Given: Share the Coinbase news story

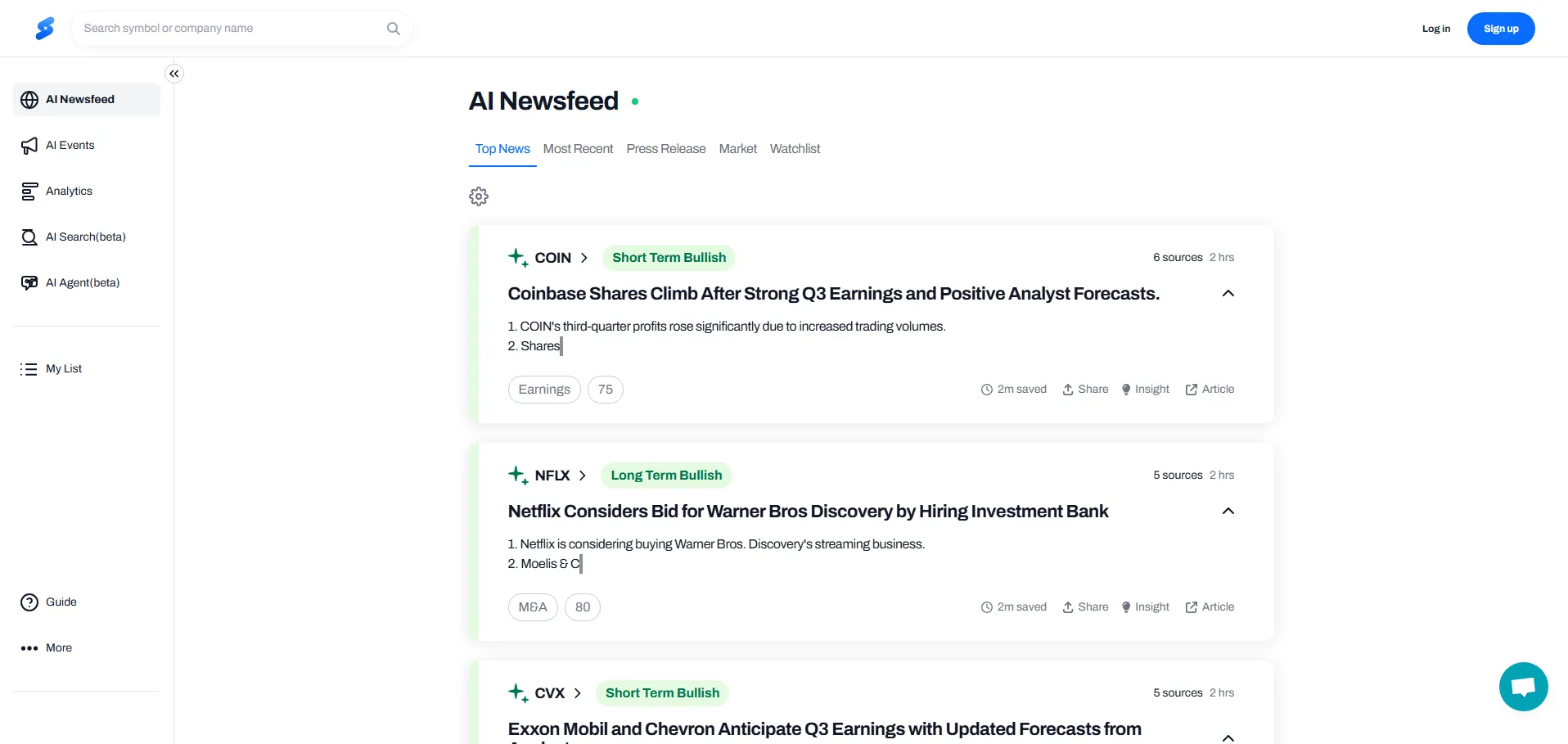Looking at the screenshot, I should click(1085, 390).
